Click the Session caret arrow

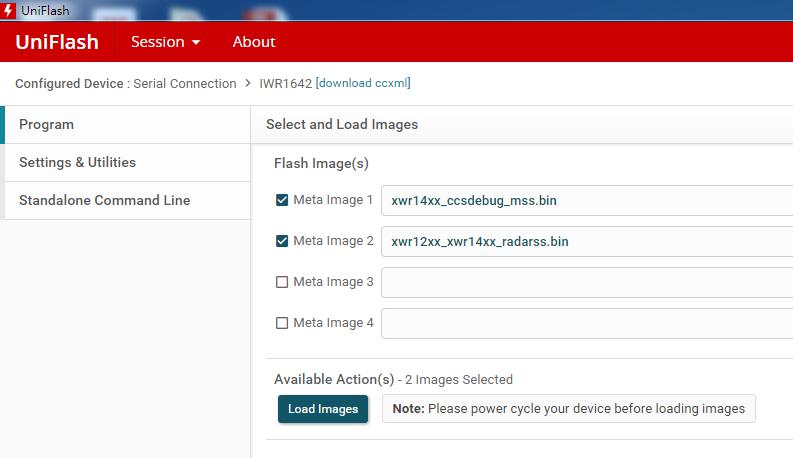coord(196,42)
